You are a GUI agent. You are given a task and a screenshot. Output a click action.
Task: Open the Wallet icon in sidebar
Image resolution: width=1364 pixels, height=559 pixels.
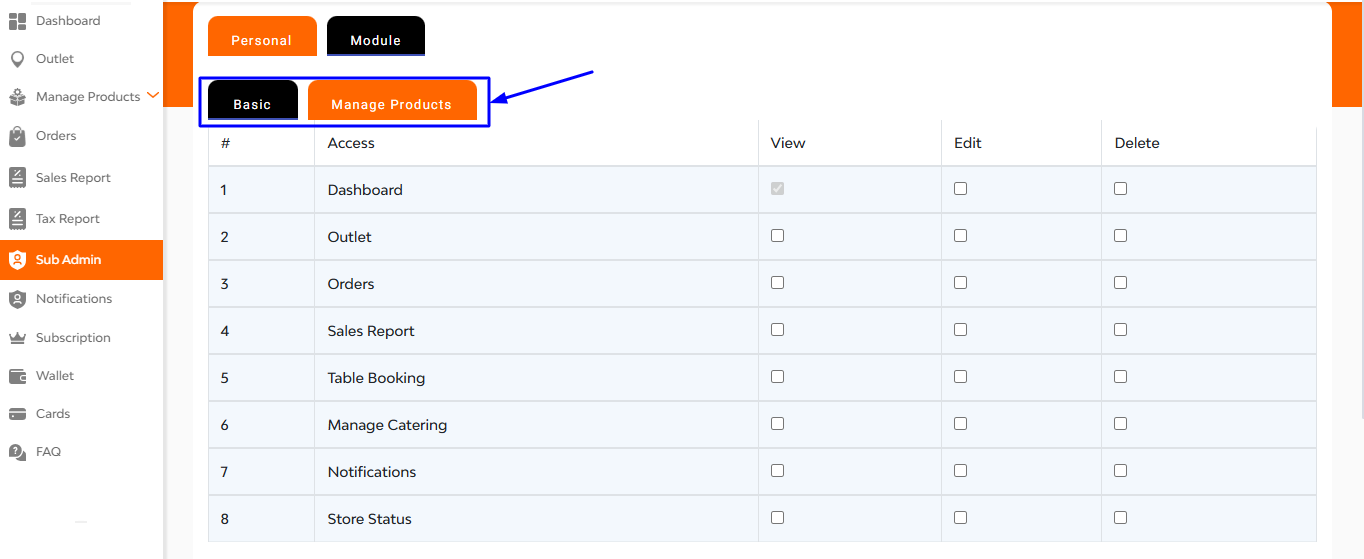(x=17, y=376)
